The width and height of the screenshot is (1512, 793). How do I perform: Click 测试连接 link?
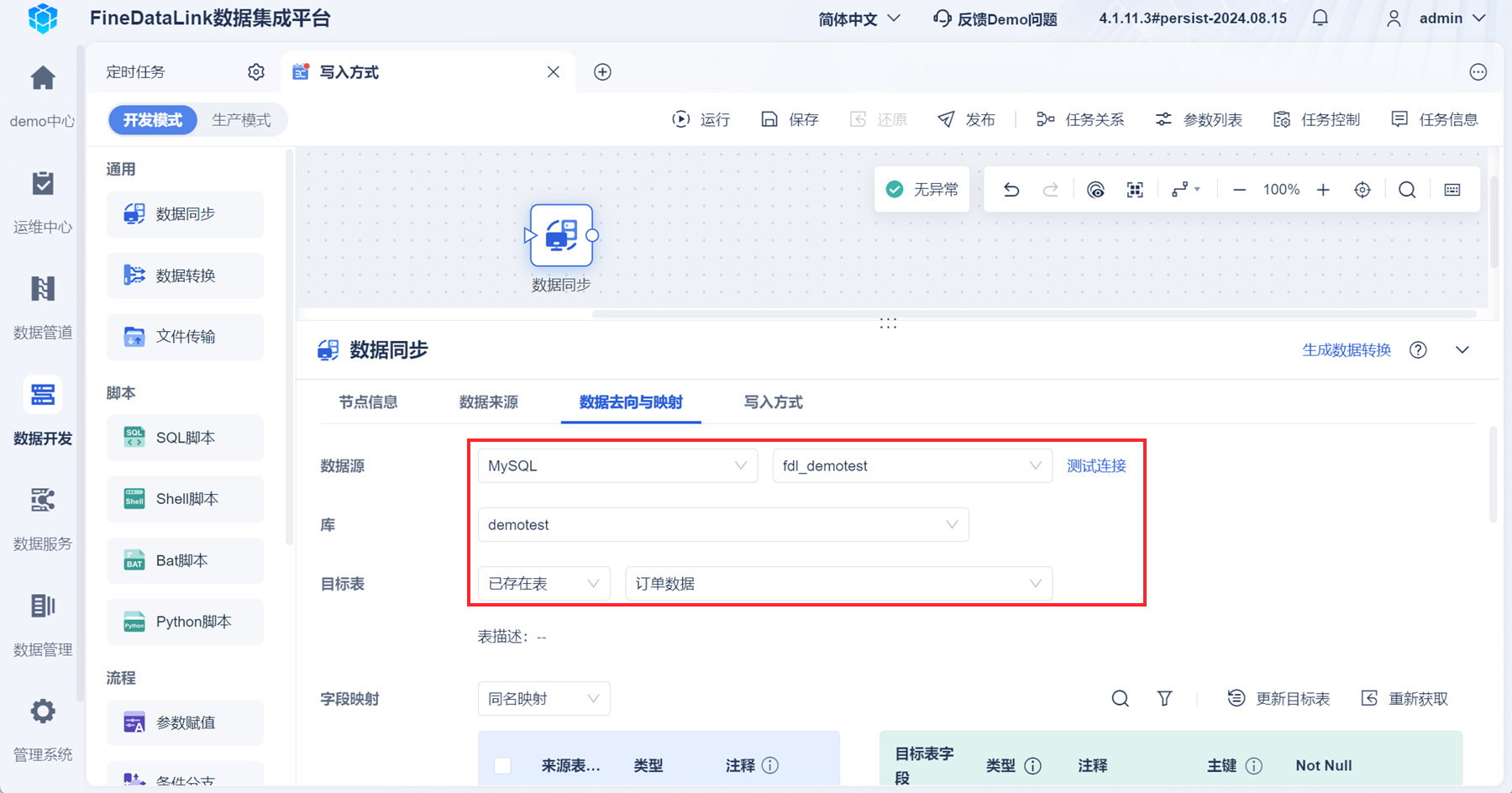1096,466
